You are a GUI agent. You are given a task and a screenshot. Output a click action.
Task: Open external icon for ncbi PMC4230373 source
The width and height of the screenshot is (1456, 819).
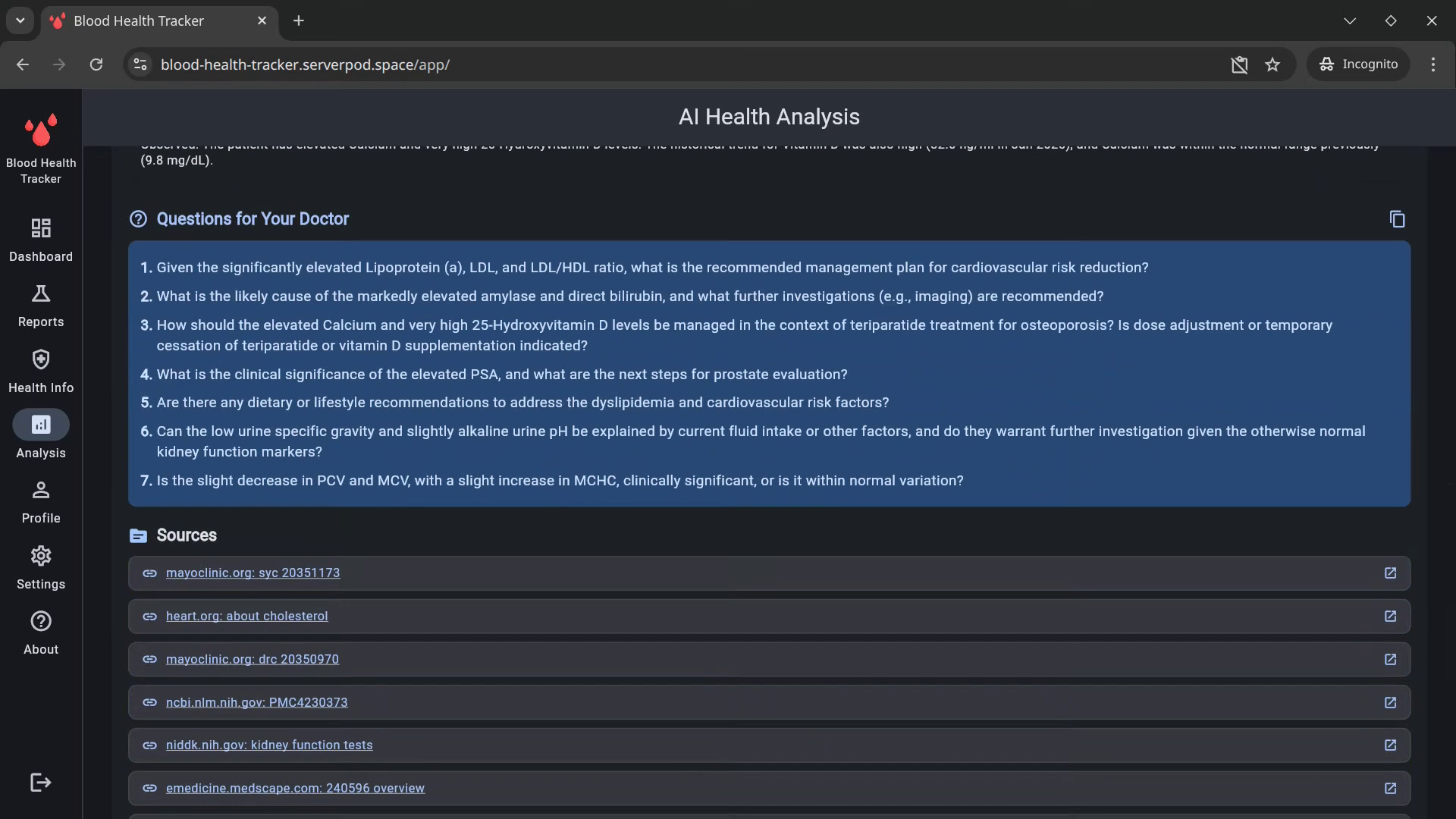(1390, 703)
